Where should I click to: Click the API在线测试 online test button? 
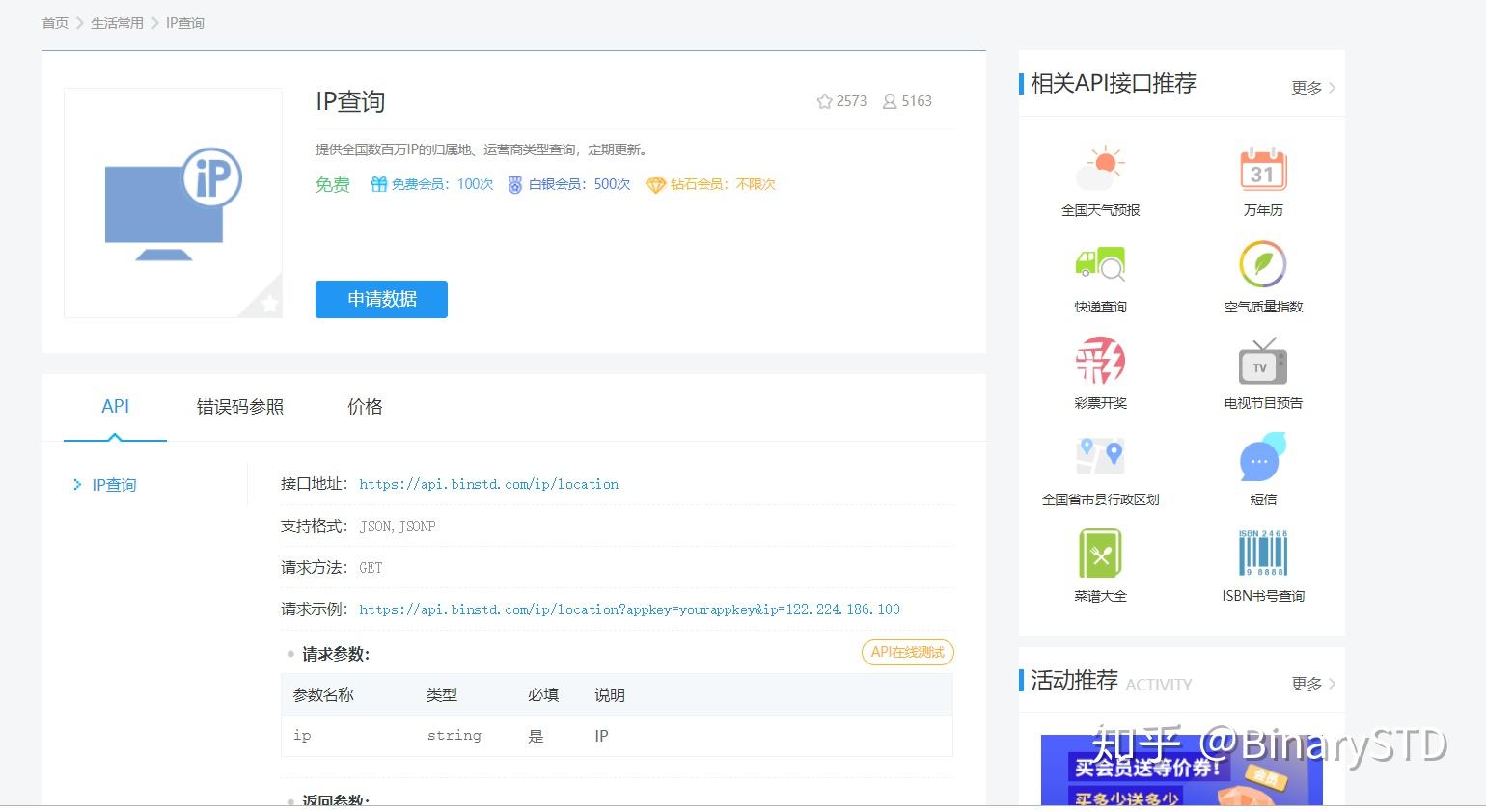(906, 652)
